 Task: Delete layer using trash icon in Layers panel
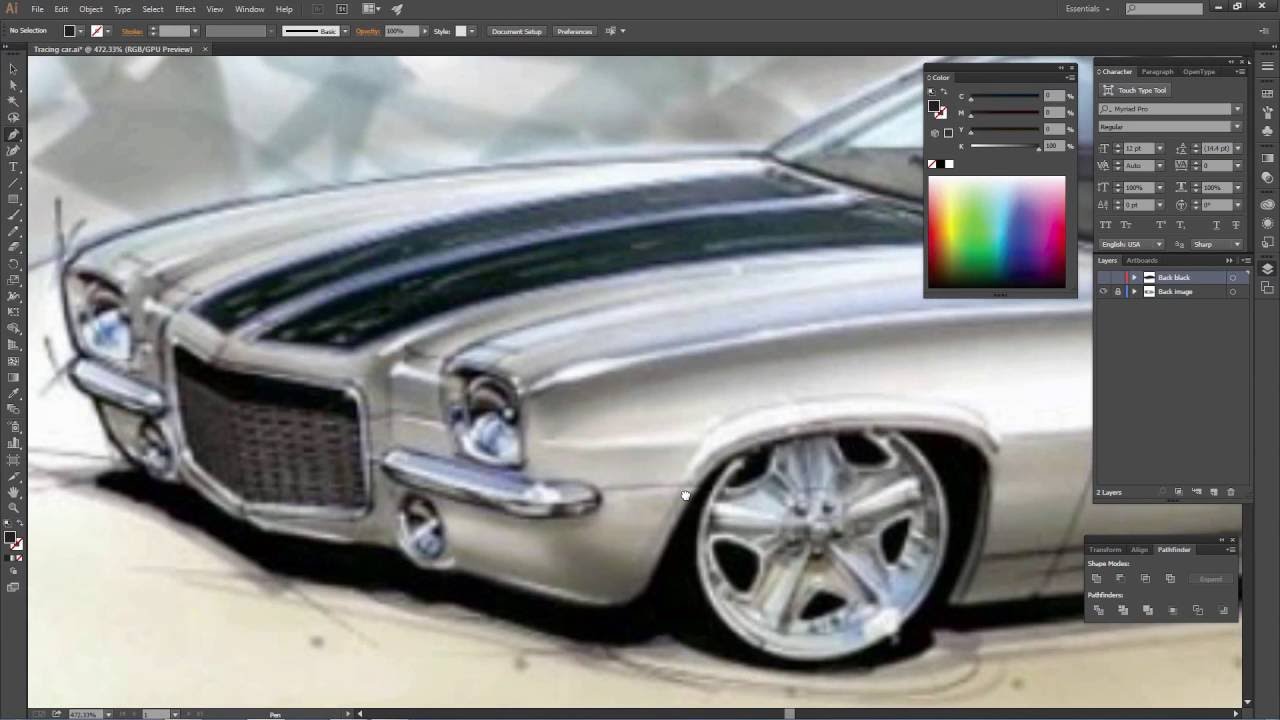[1232, 492]
